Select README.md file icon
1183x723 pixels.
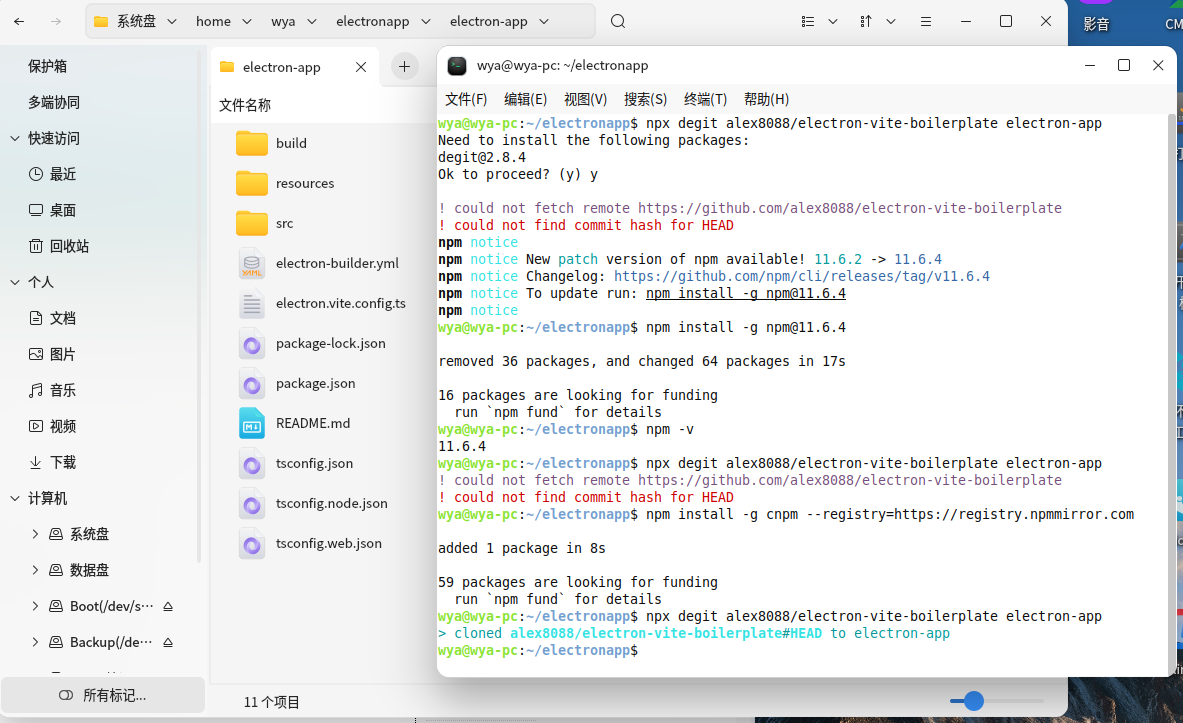point(252,423)
